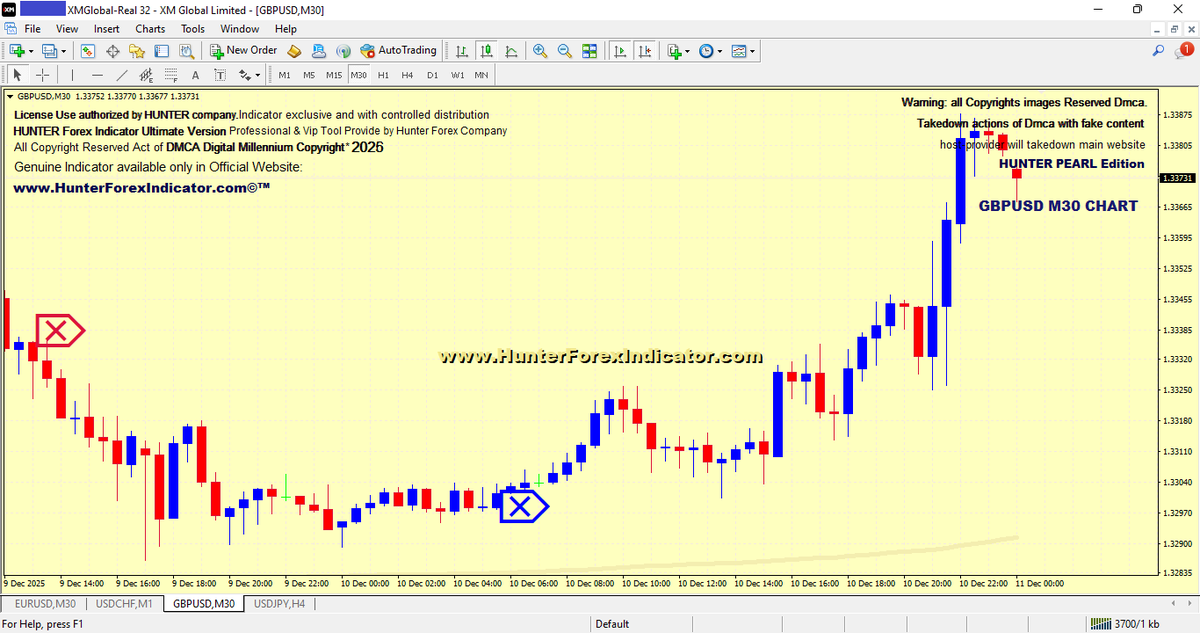Open the View menu

tap(67, 29)
